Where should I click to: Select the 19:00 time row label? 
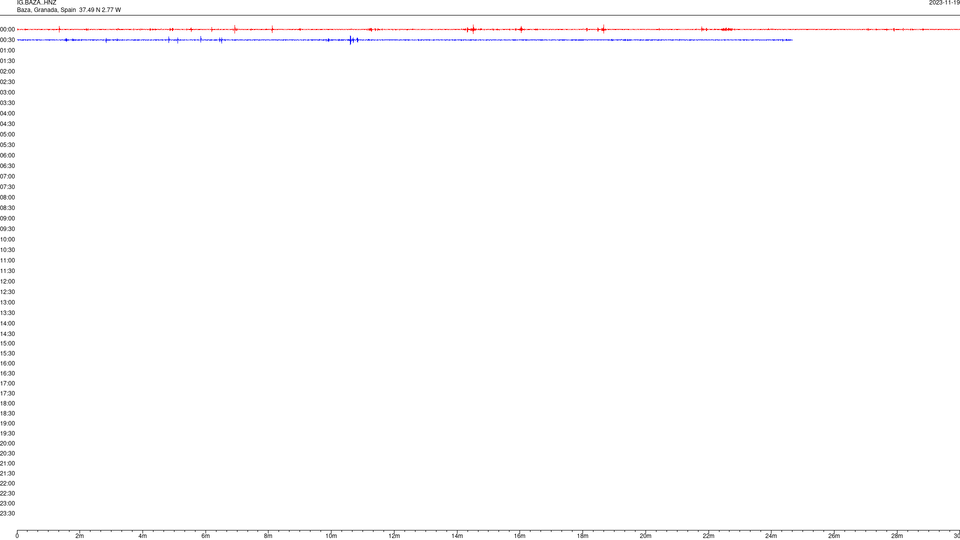7,424
